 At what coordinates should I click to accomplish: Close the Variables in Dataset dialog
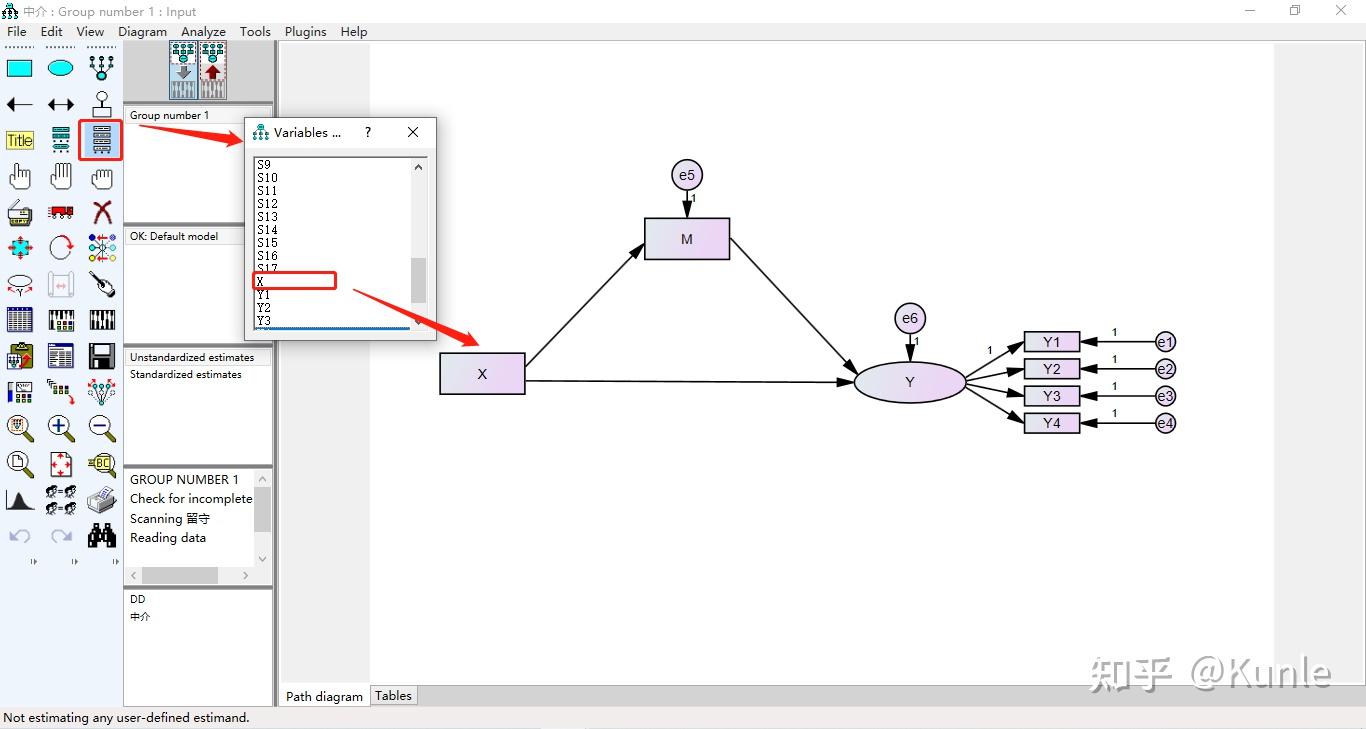pyautogui.click(x=414, y=132)
